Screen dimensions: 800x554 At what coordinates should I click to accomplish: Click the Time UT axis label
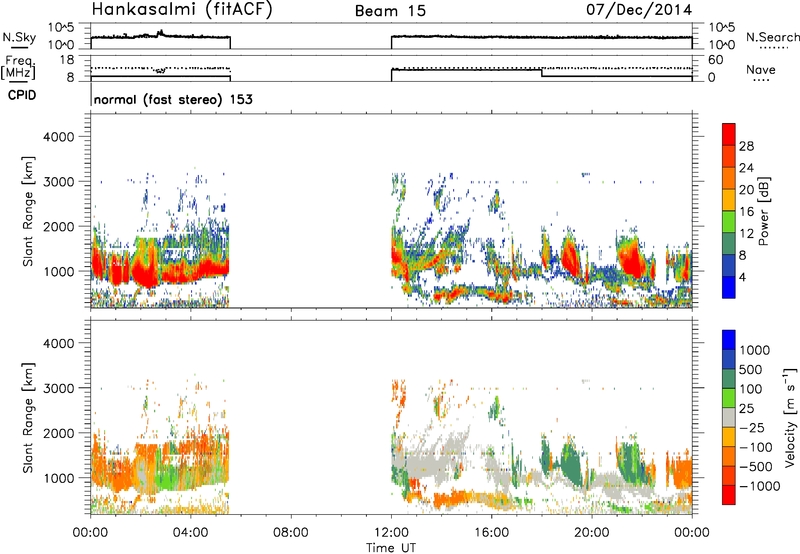(391, 548)
